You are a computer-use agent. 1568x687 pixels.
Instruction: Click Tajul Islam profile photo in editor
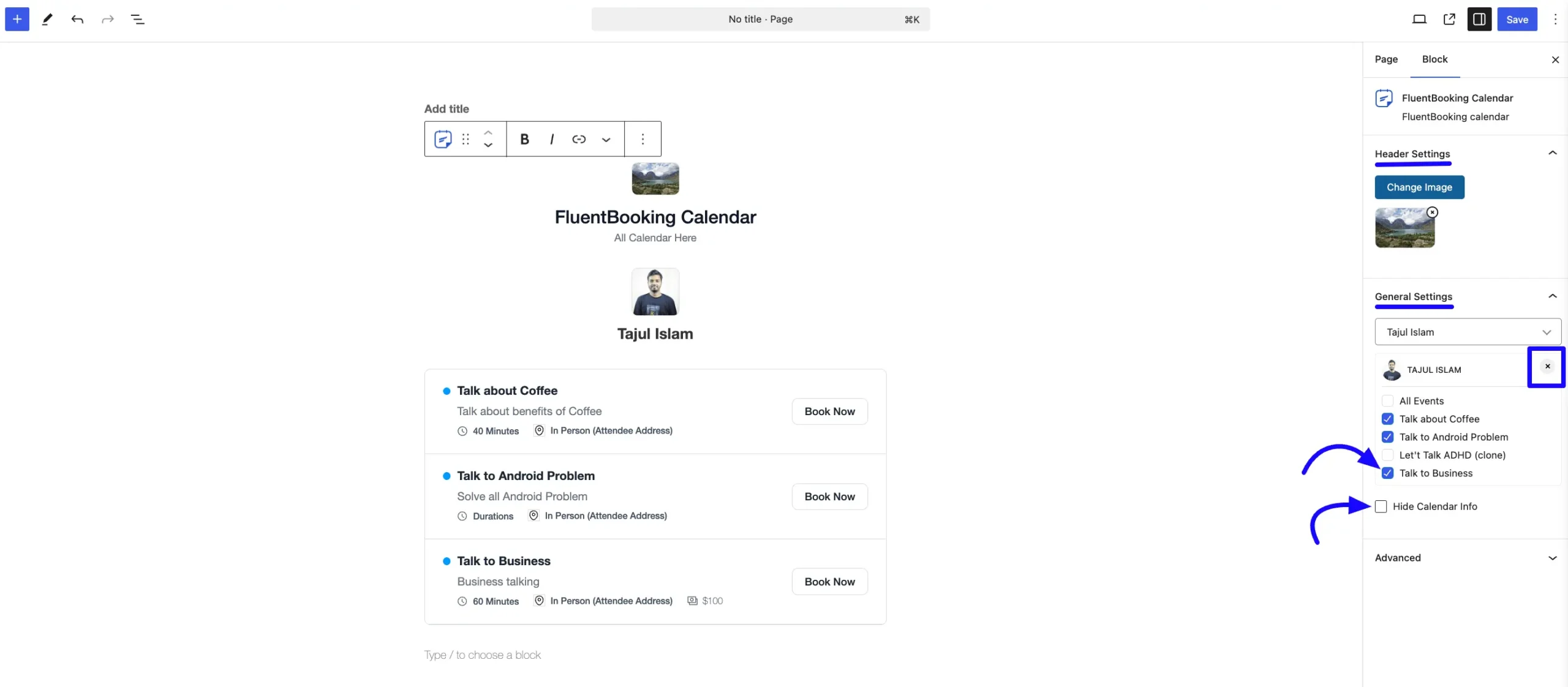655,291
